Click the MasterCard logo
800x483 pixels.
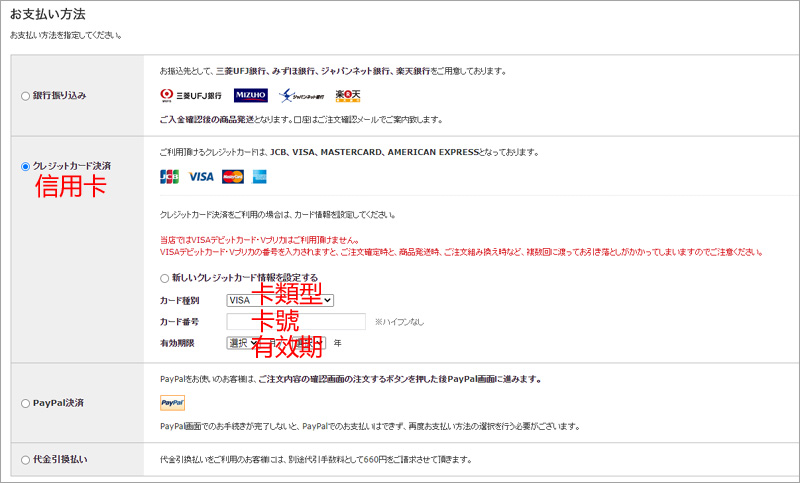pos(233,177)
